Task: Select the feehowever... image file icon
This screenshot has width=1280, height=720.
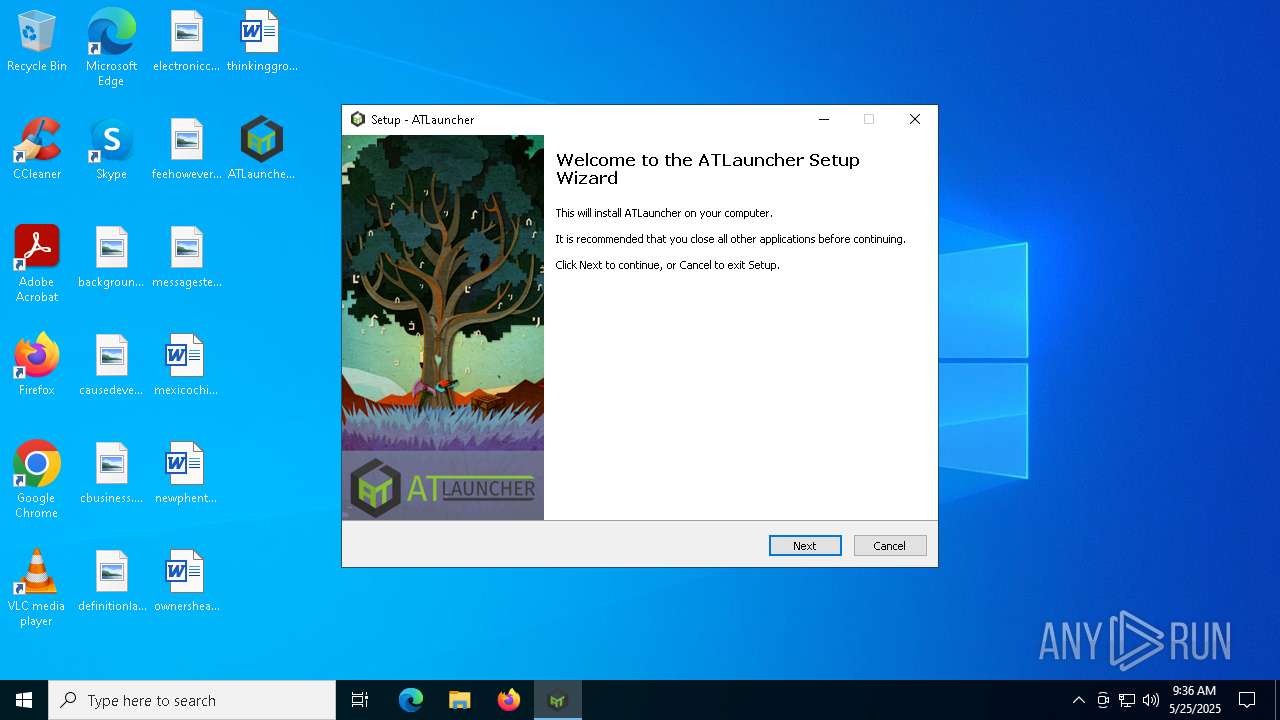Action: pos(186,150)
